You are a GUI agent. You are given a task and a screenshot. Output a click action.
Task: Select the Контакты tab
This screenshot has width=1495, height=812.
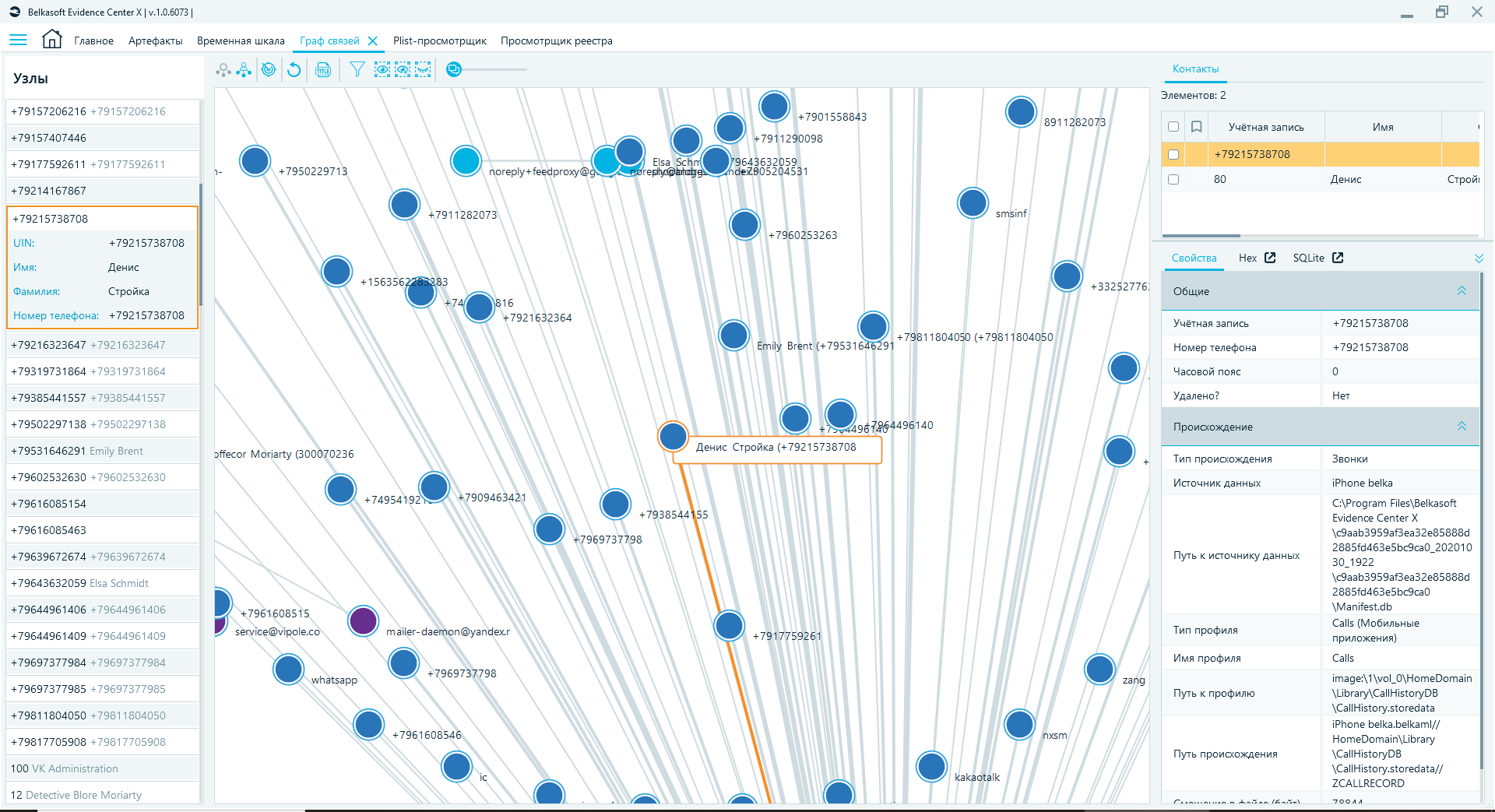click(1196, 69)
